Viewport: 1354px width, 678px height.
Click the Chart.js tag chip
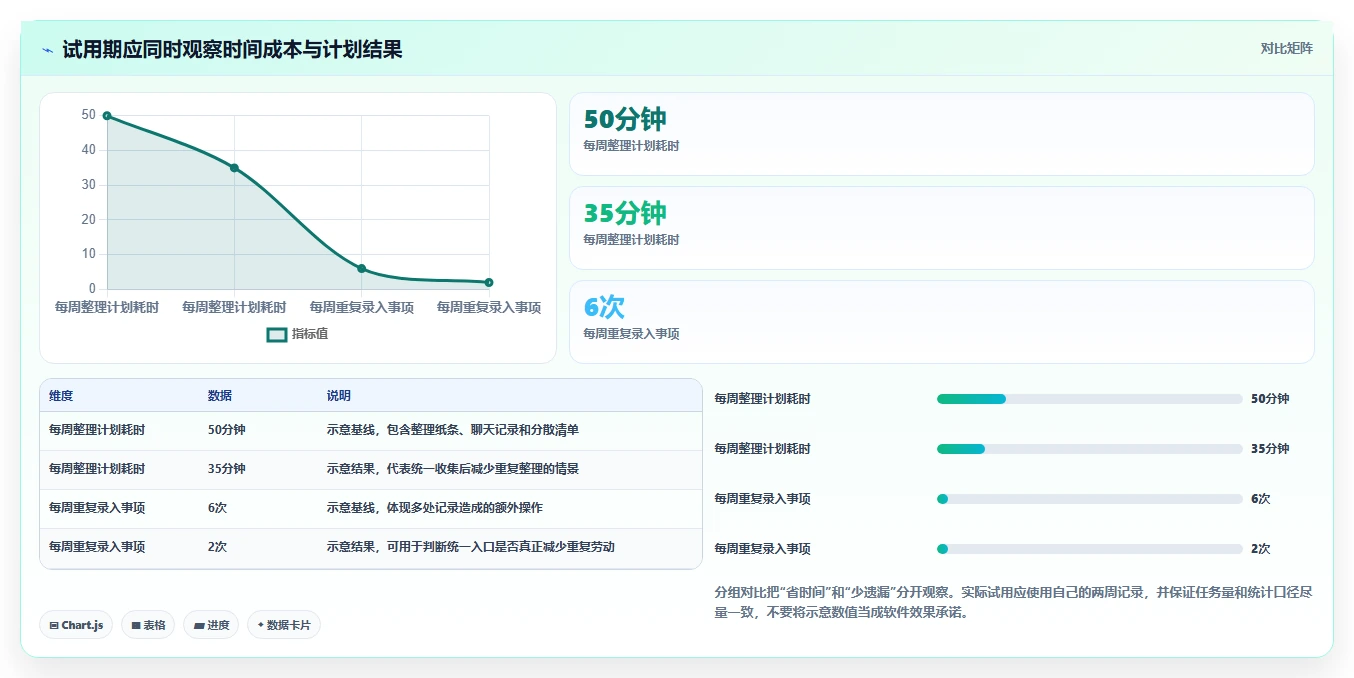(76, 625)
